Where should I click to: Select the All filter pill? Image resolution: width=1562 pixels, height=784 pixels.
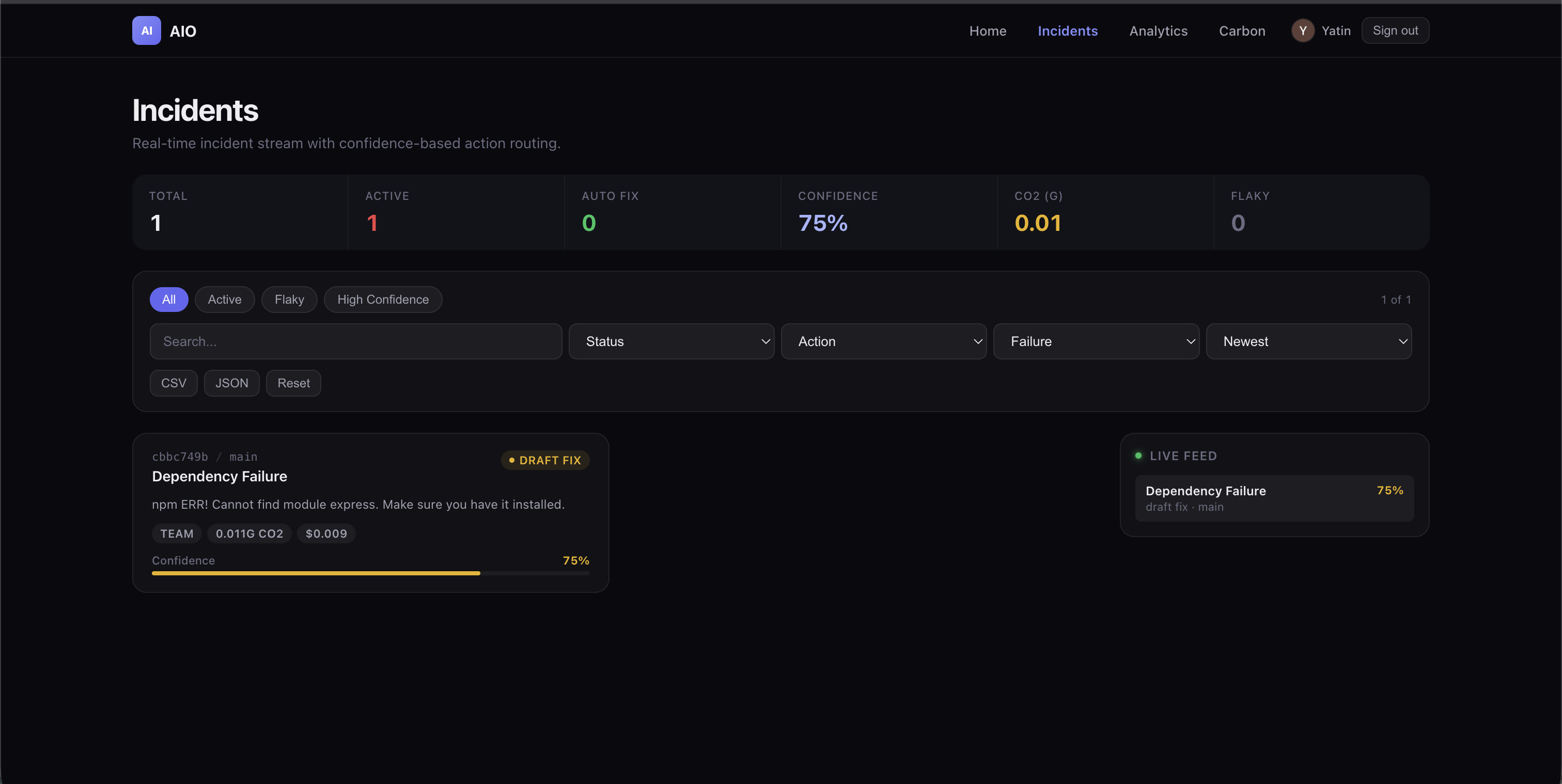(x=168, y=300)
